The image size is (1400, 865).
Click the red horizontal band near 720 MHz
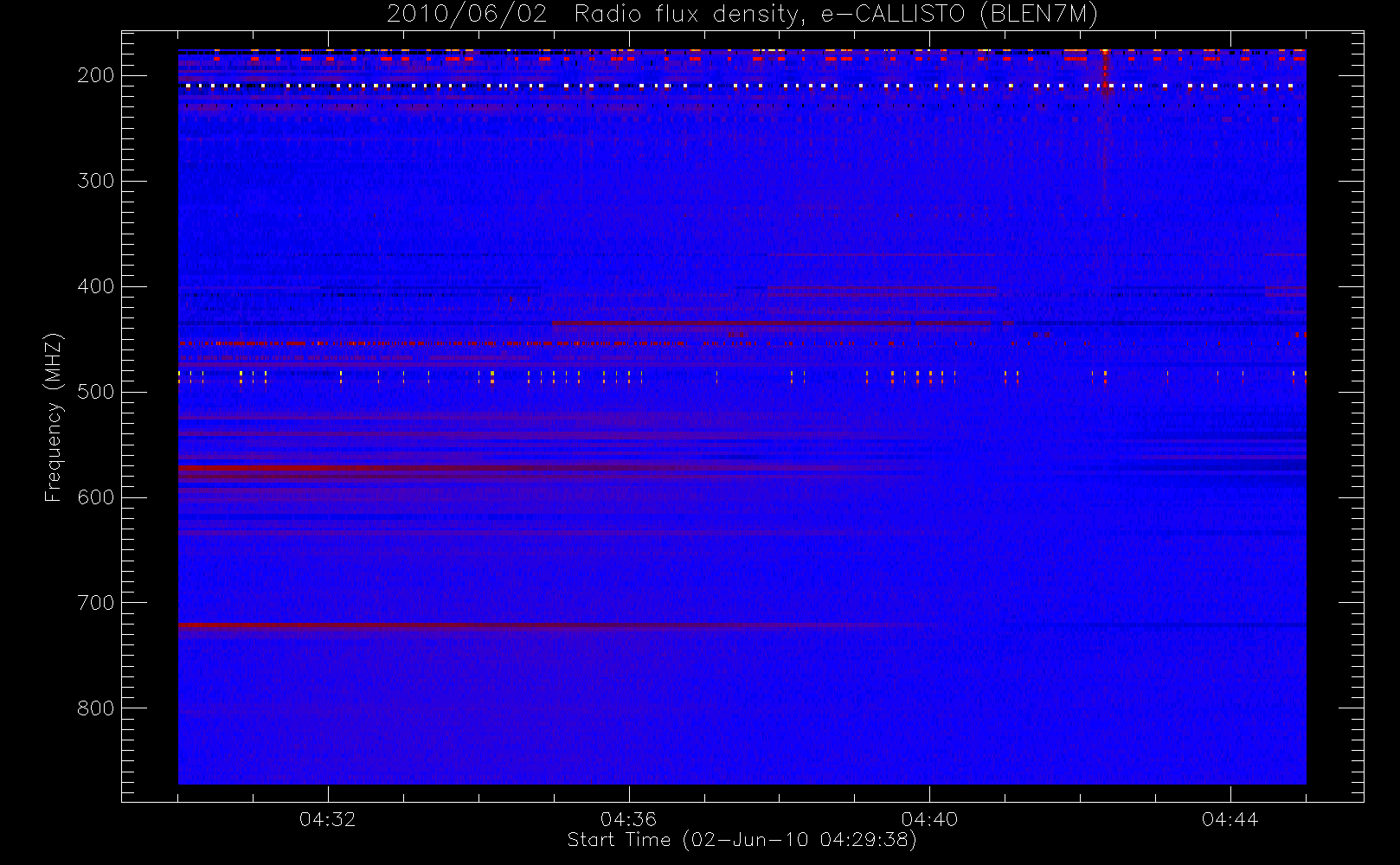[x=554, y=625]
